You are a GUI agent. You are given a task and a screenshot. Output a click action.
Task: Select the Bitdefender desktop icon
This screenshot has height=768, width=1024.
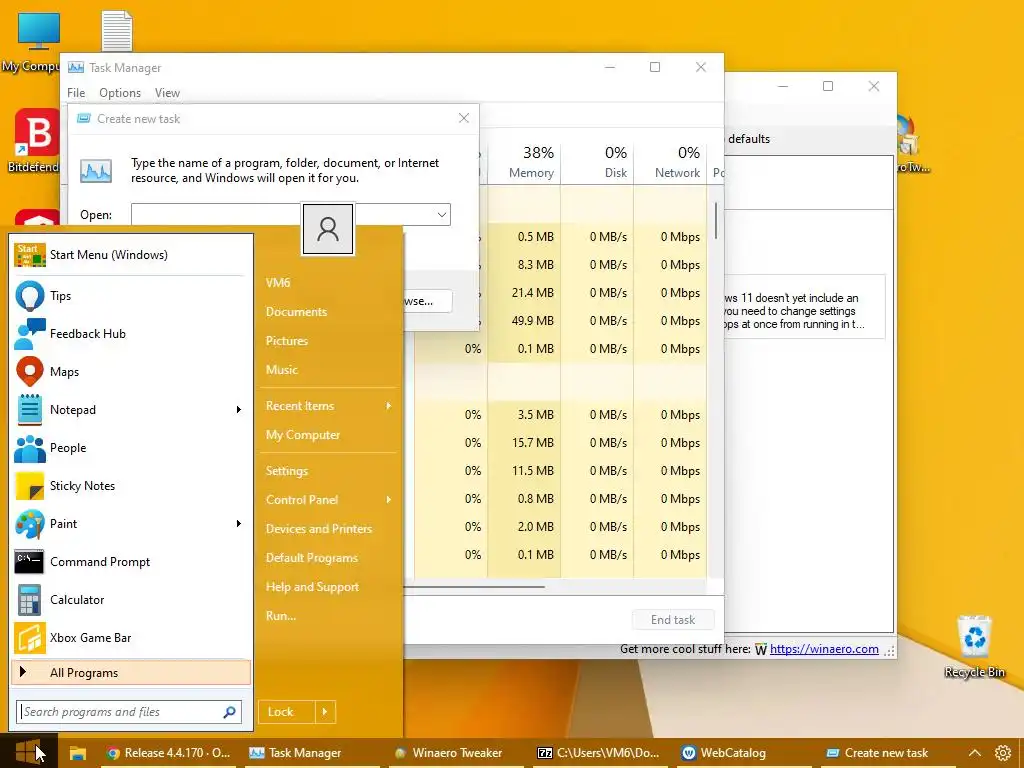tap(36, 142)
